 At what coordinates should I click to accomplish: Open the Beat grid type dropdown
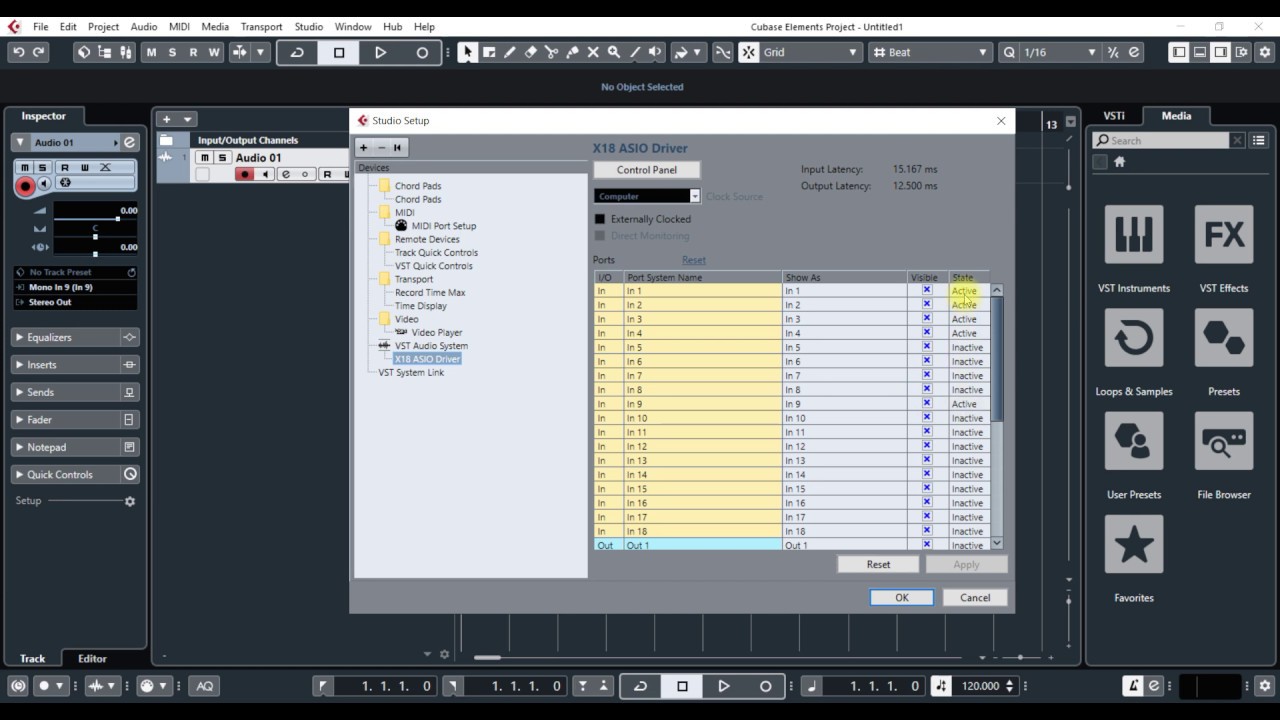coord(929,52)
